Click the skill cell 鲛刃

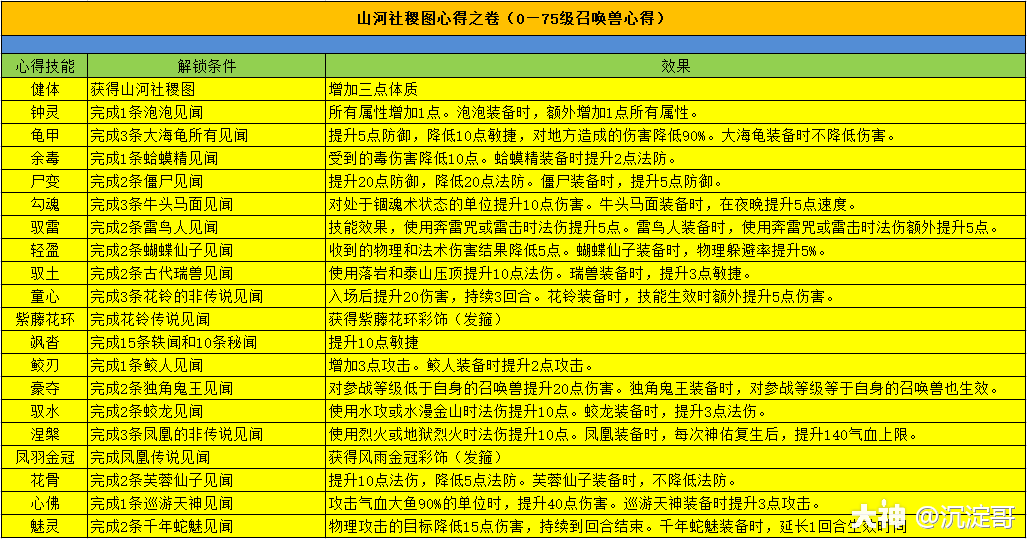click(x=45, y=365)
